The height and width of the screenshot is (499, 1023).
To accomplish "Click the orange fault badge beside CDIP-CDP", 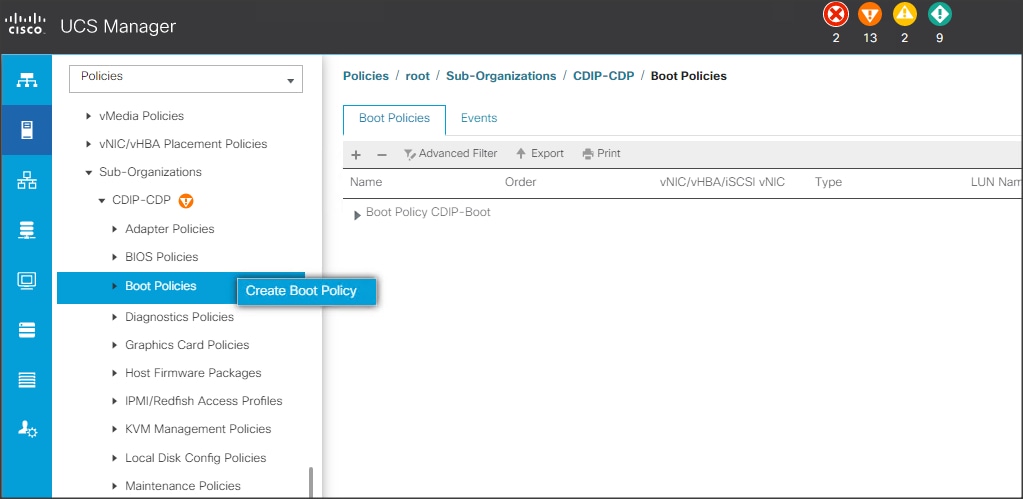I will pos(186,201).
